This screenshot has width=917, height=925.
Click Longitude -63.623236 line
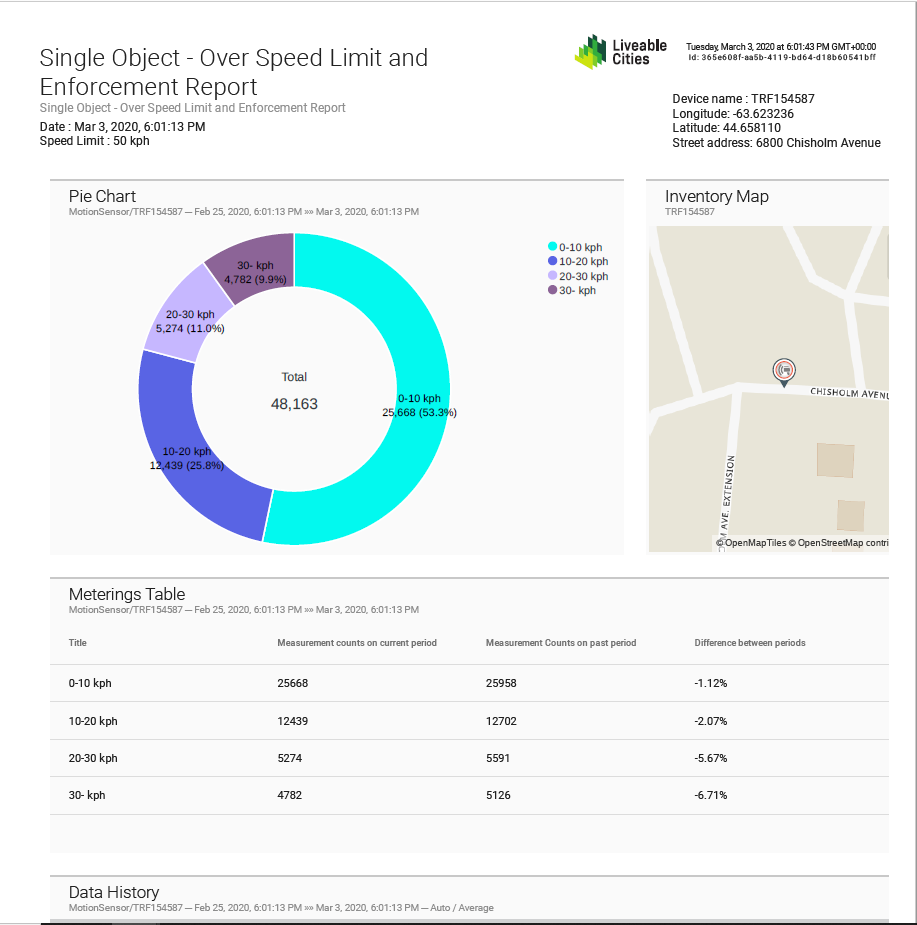click(733, 114)
